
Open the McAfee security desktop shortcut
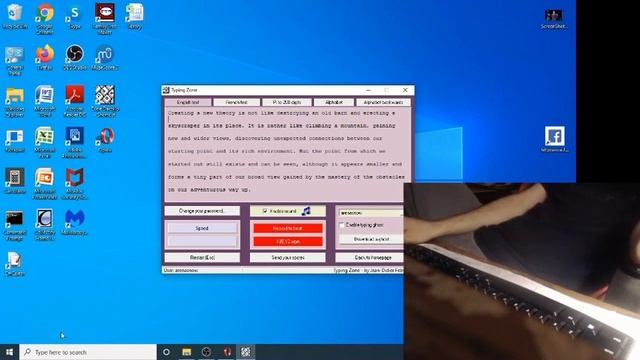coord(74,183)
